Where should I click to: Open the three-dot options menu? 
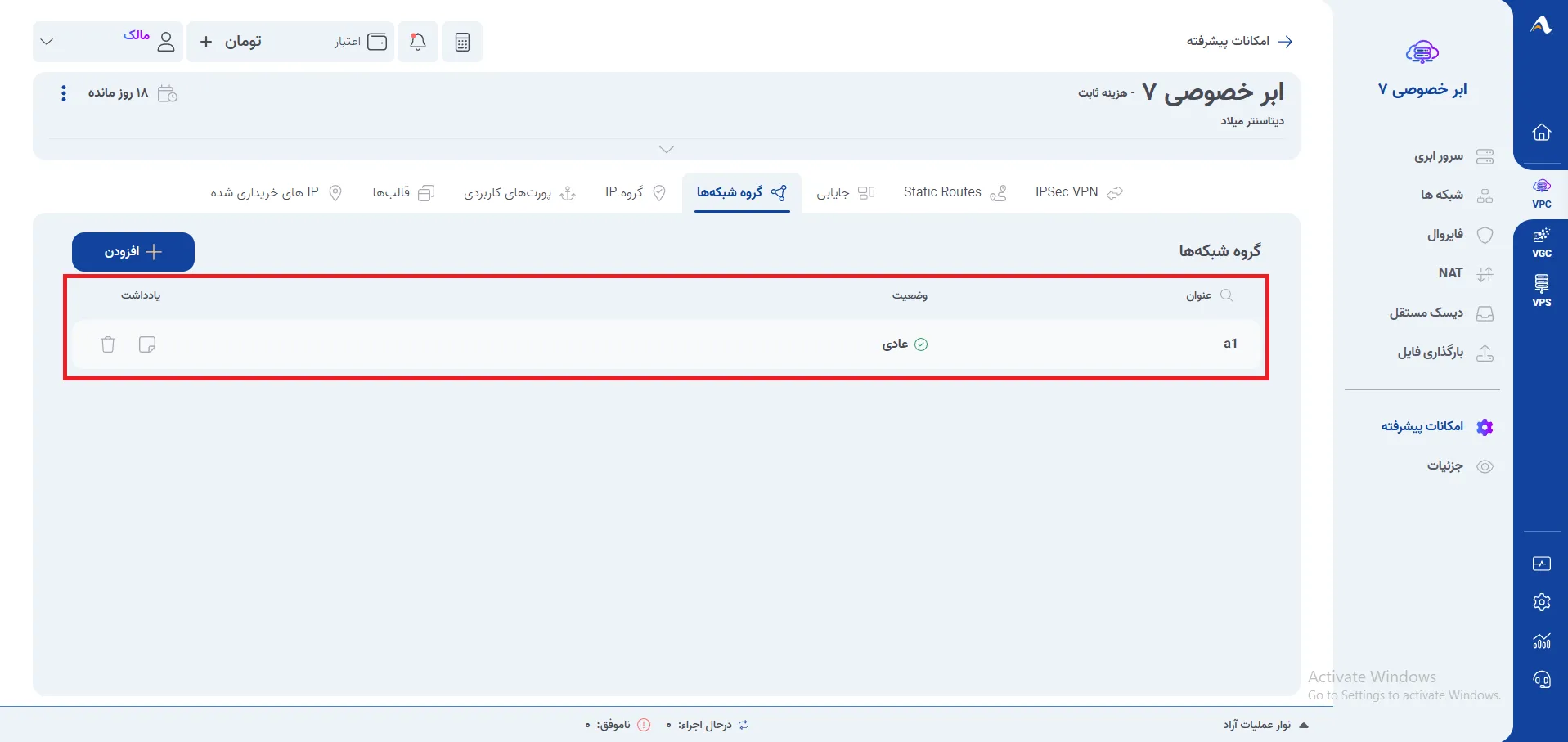[x=64, y=93]
